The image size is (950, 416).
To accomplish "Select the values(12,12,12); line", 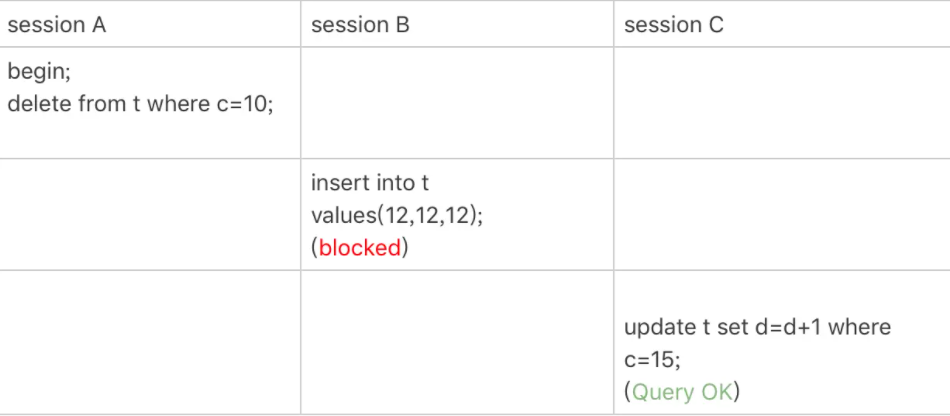I will click(397, 216).
